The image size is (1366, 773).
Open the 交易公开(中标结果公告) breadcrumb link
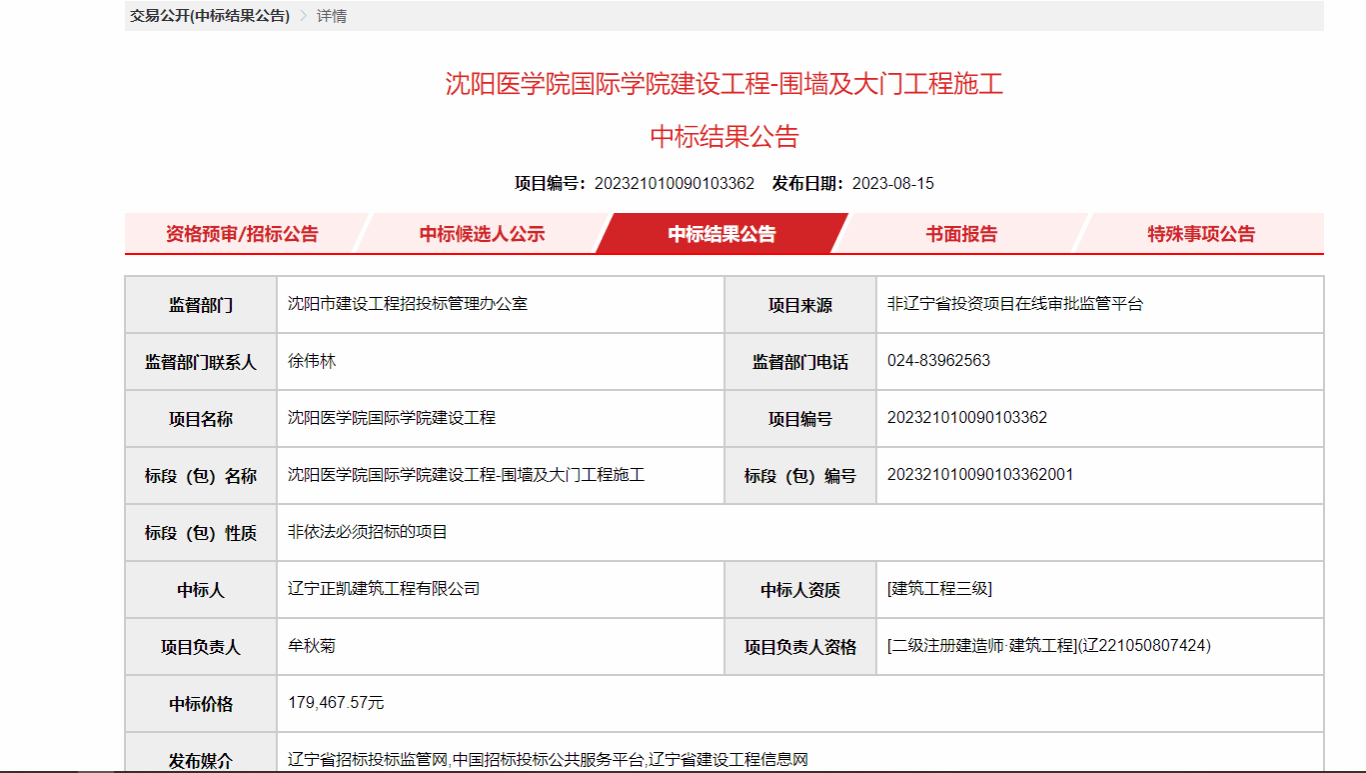coord(210,16)
